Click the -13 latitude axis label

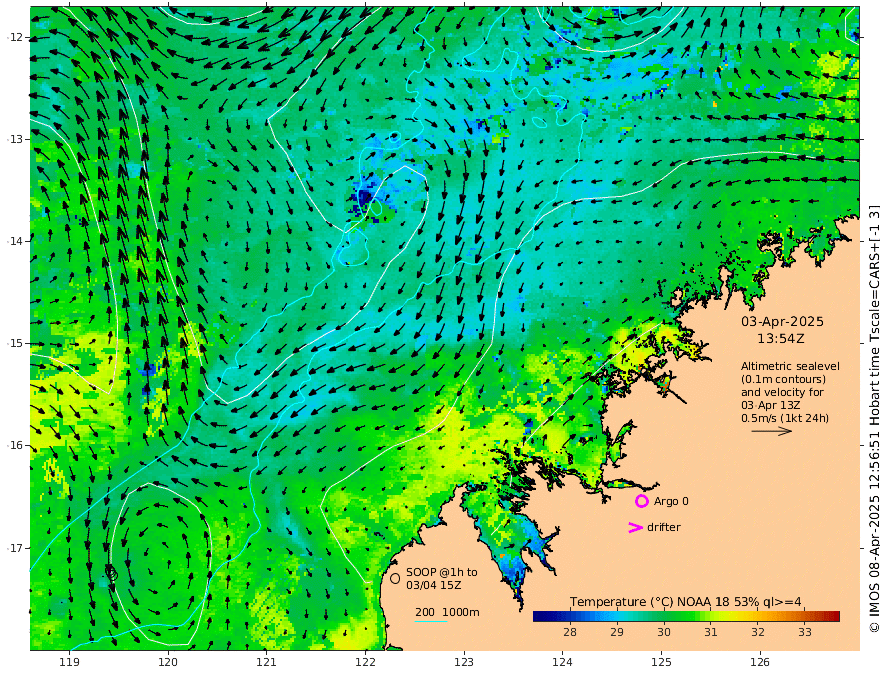pos(15,139)
